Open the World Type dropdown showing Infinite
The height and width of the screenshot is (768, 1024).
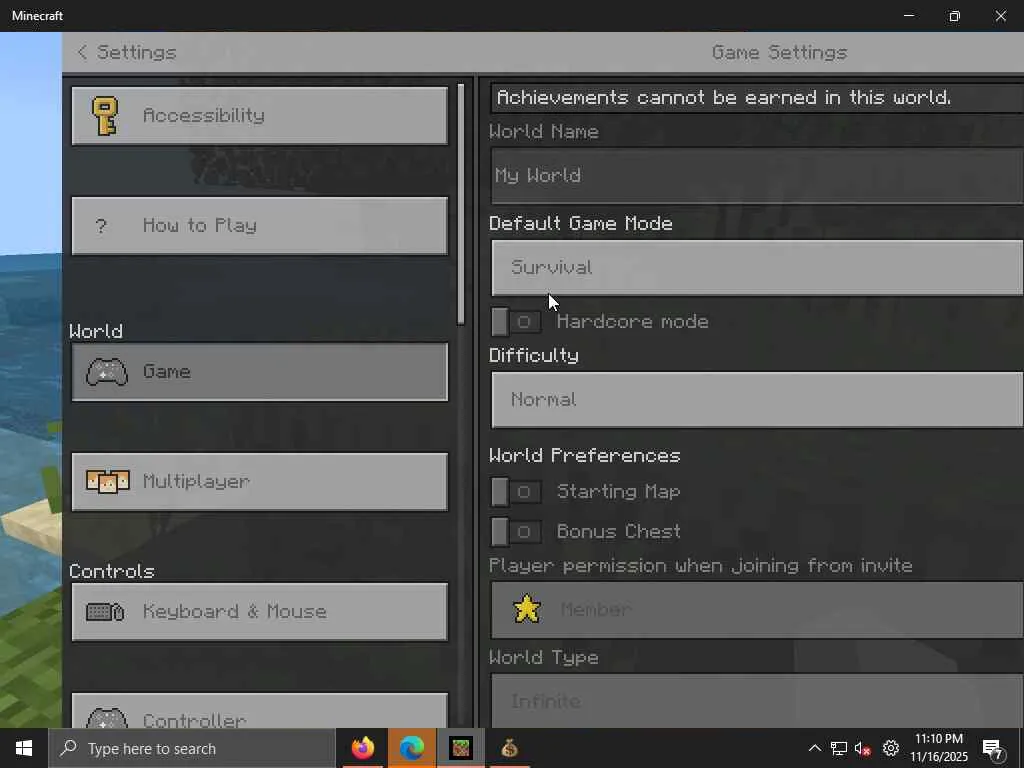[757, 701]
